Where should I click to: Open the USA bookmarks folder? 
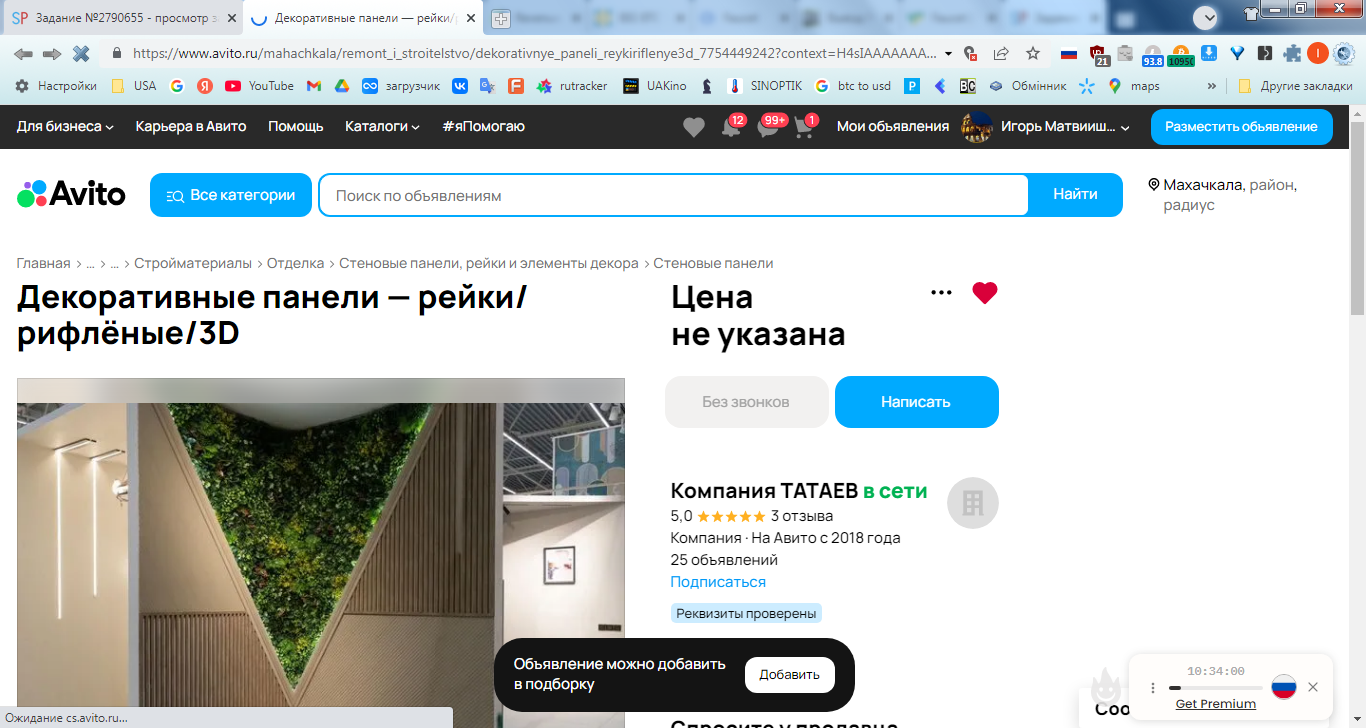pyautogui.click(x=133, y=86)
